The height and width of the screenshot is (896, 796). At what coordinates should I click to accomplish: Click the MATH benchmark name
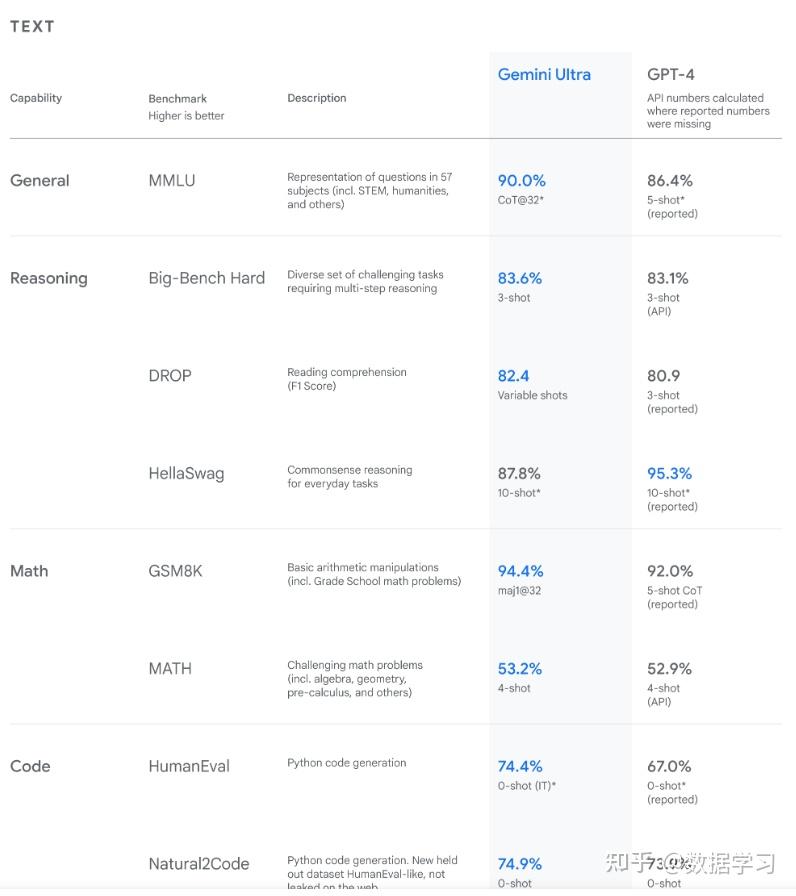pyautogui.click(x=170, y=669)
